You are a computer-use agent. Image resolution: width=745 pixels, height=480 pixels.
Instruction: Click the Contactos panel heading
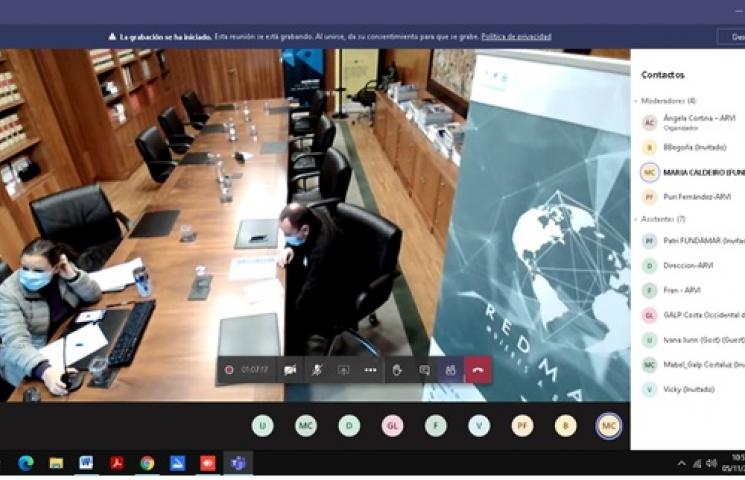(x=663, y=75)
